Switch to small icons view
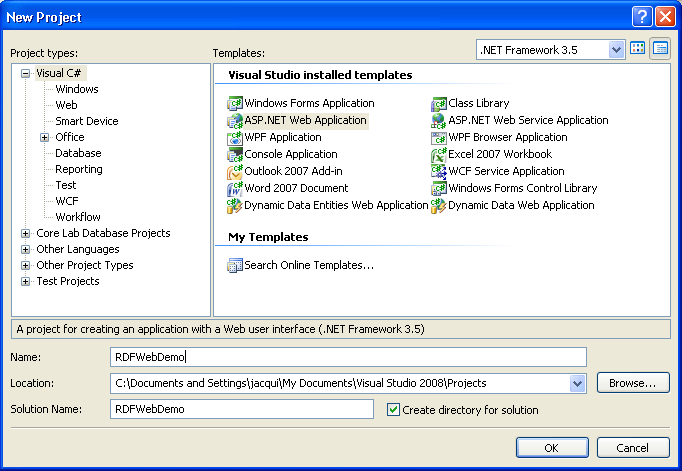This screenshot has height=471, width=682. tap(660, 49)
